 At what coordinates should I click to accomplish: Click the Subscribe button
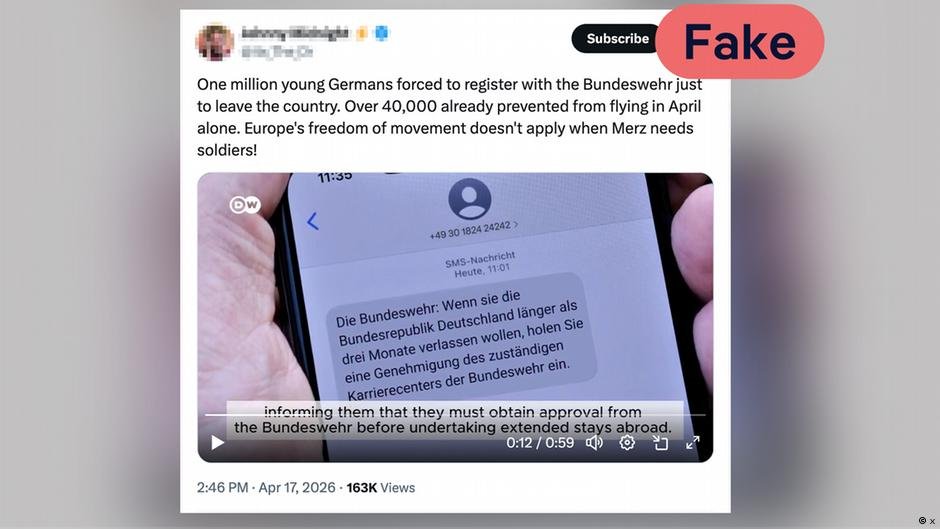click(617, 38)
